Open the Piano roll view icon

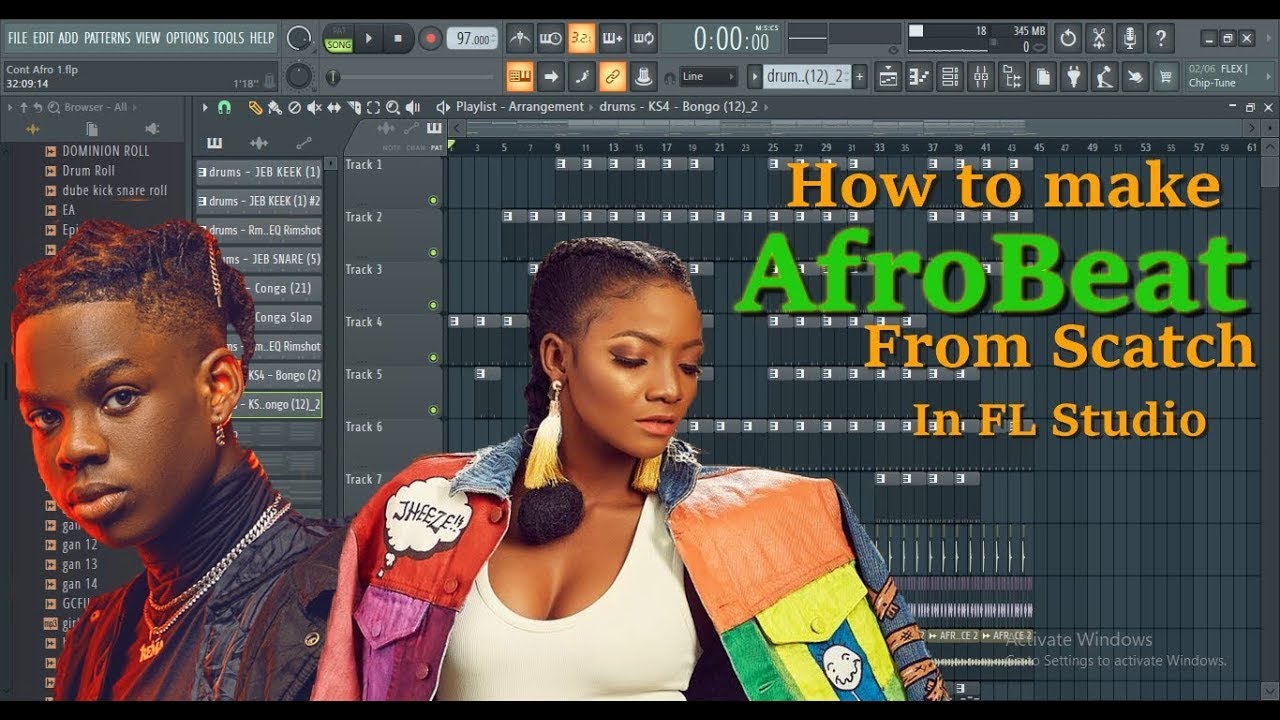tap(919, 76)
